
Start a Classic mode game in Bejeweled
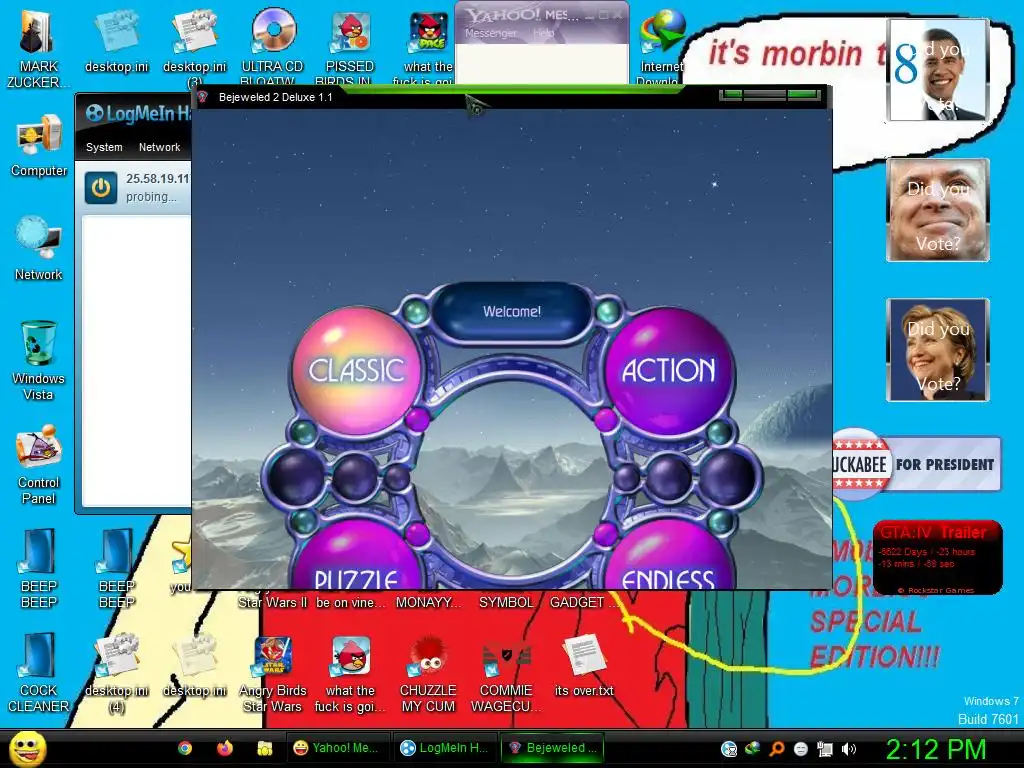click(x=356, y=370)
